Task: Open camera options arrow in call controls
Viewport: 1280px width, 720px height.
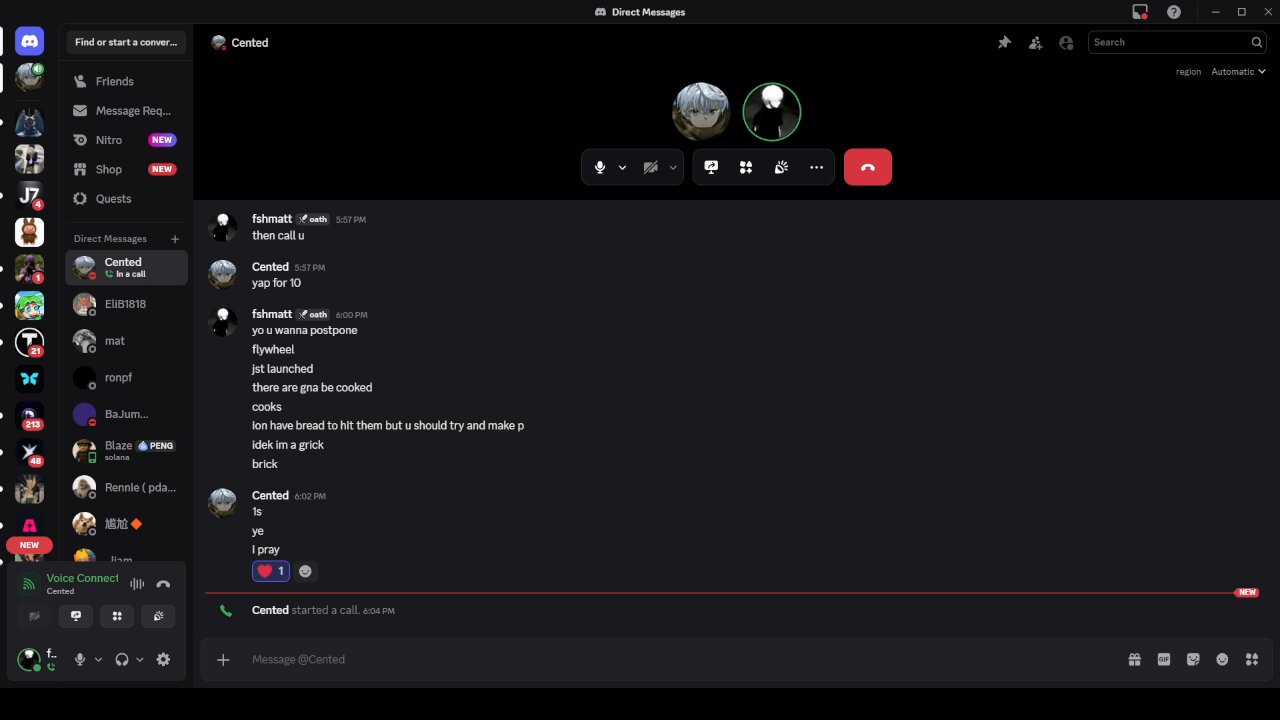Action: point(673,167)
